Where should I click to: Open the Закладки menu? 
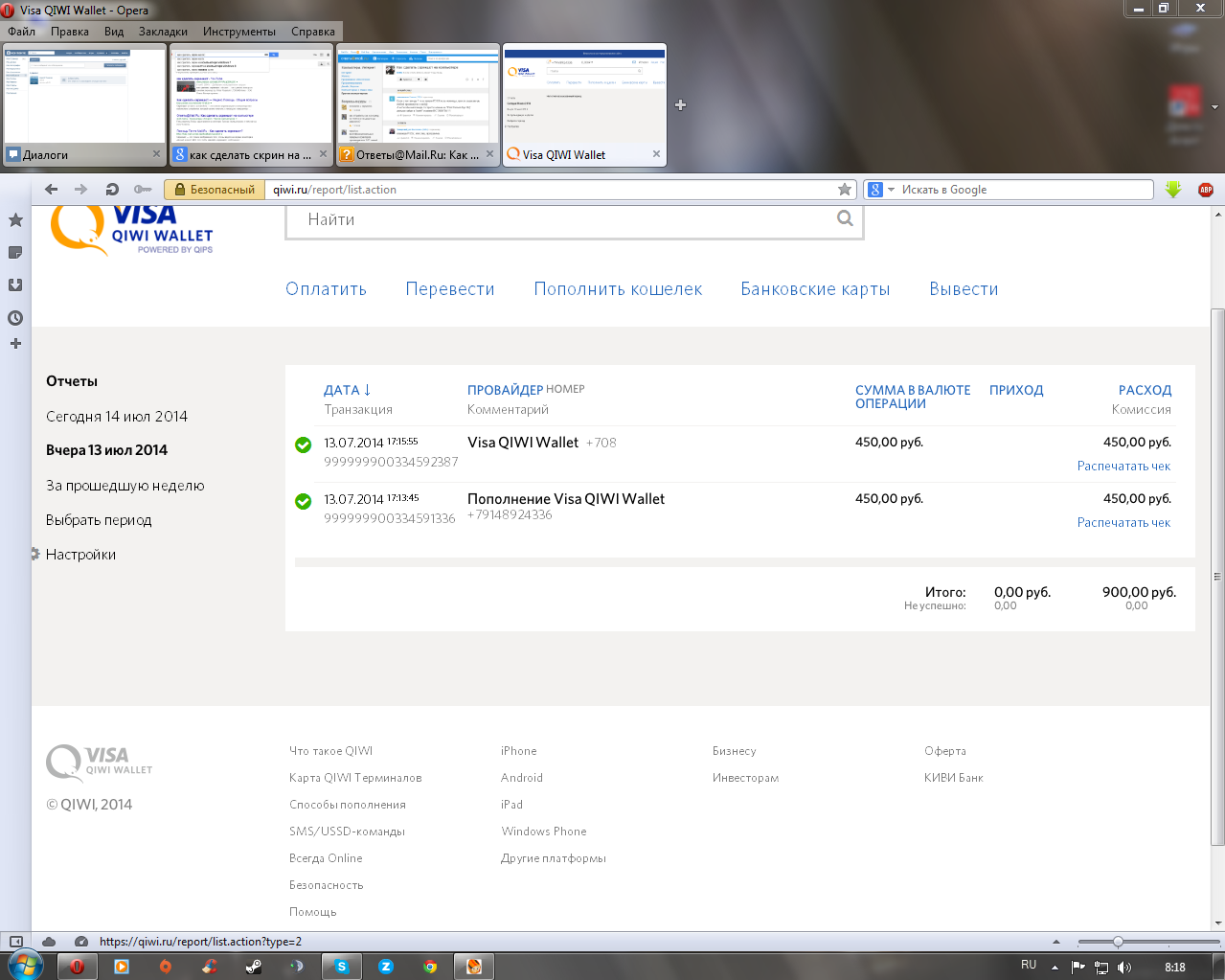point(163,32)
